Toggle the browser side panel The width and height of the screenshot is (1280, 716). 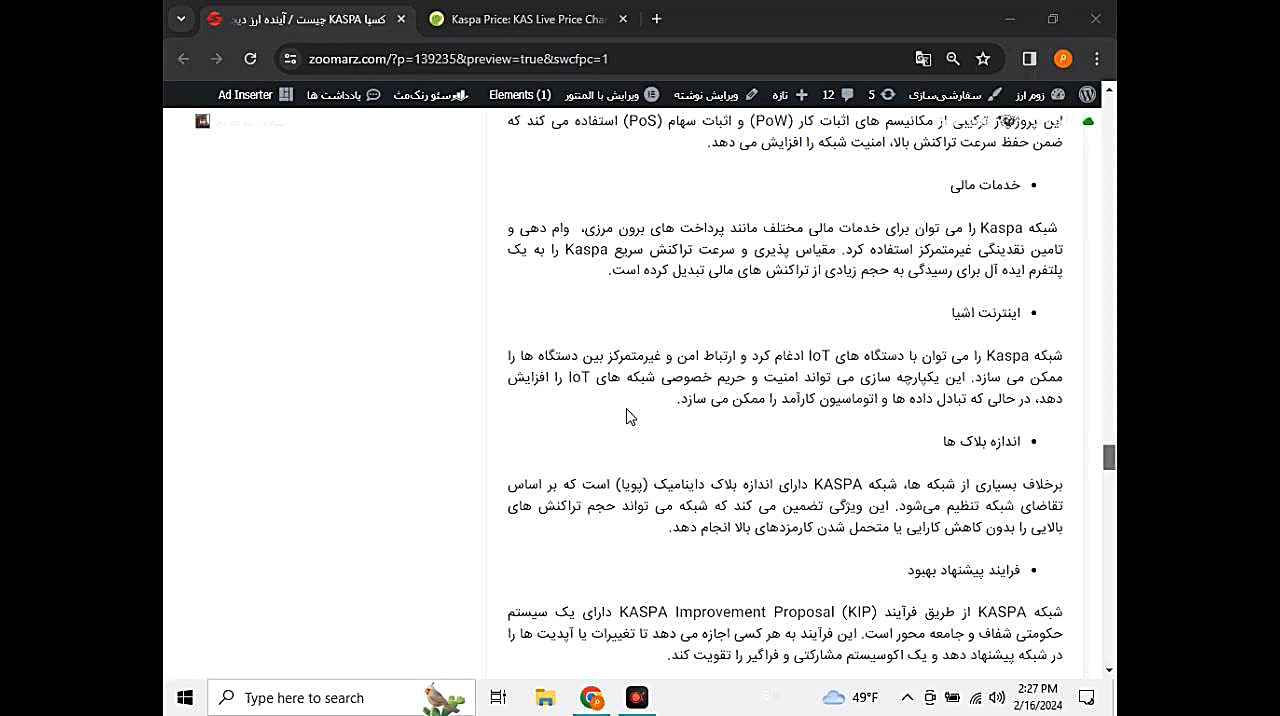click(1029, 59)
